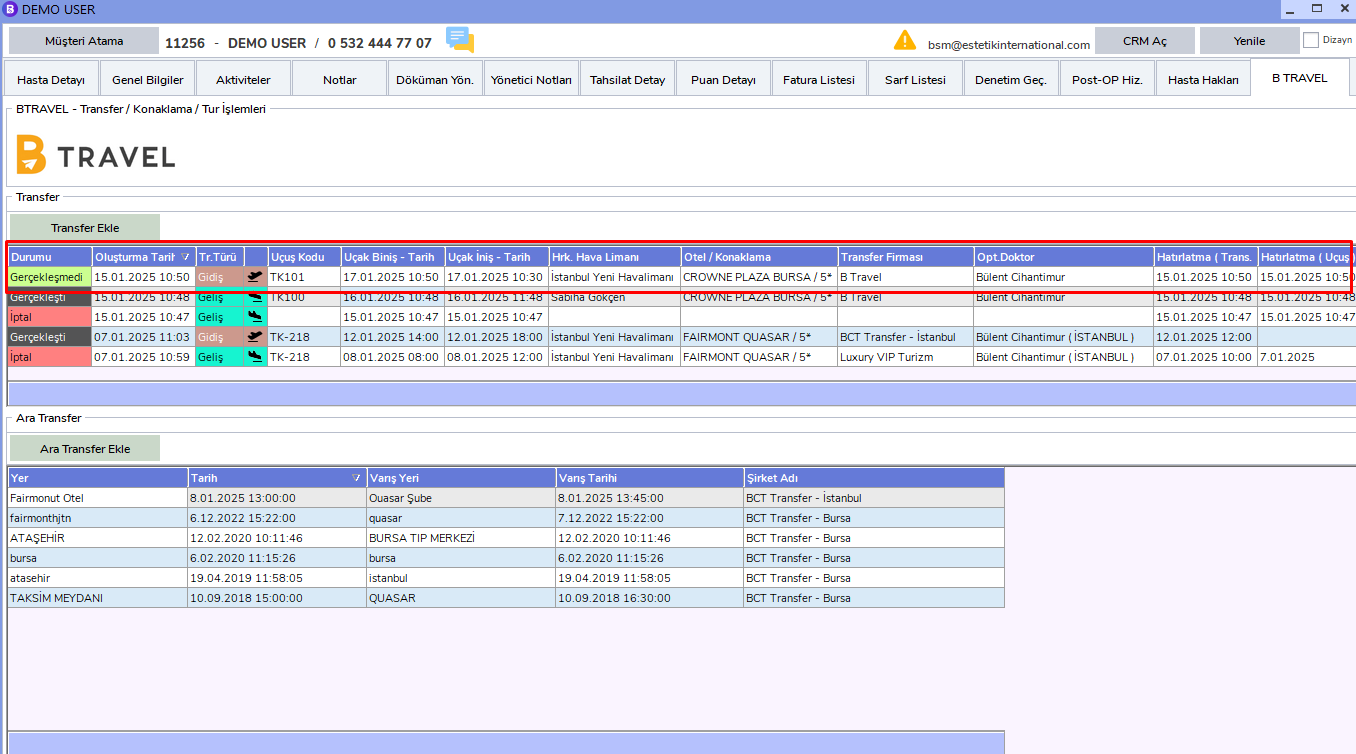Click the Gidiş cell in TK101 row
Image resolution: width=1356 pixels, height=754 pixels.
click(219, 277)
